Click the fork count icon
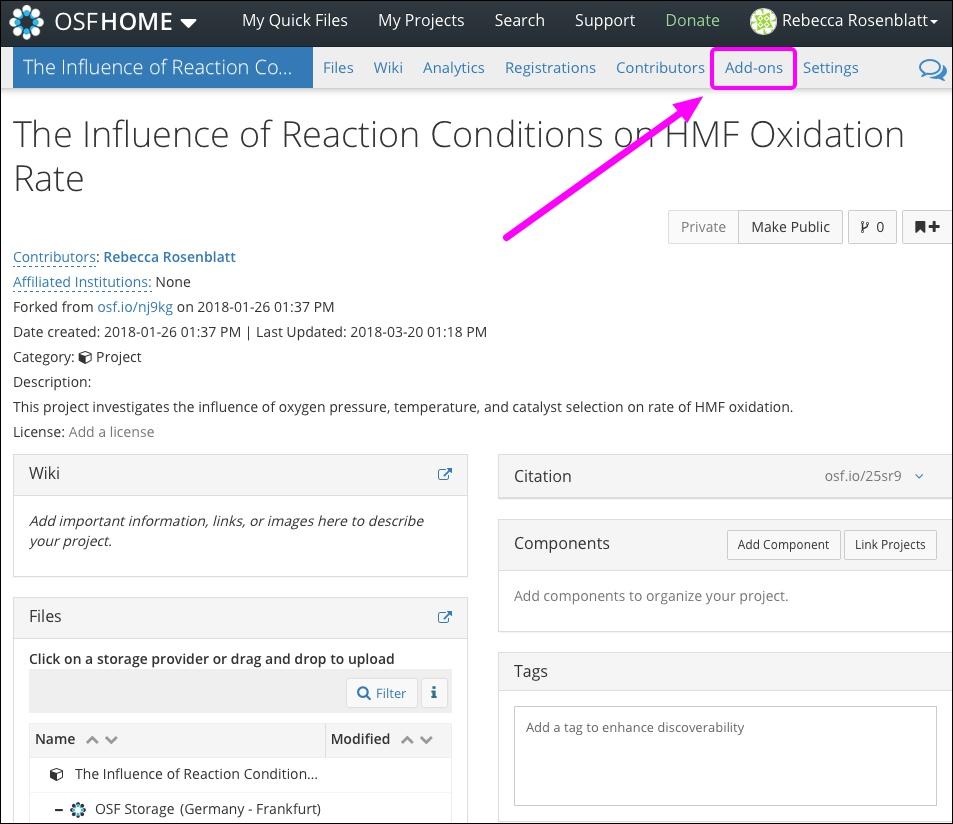This screenshot has width=953, height=824. [x=868, y=227]
